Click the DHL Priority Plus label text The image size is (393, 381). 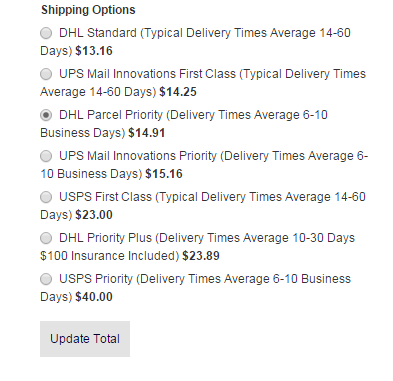tap(105, 238)
